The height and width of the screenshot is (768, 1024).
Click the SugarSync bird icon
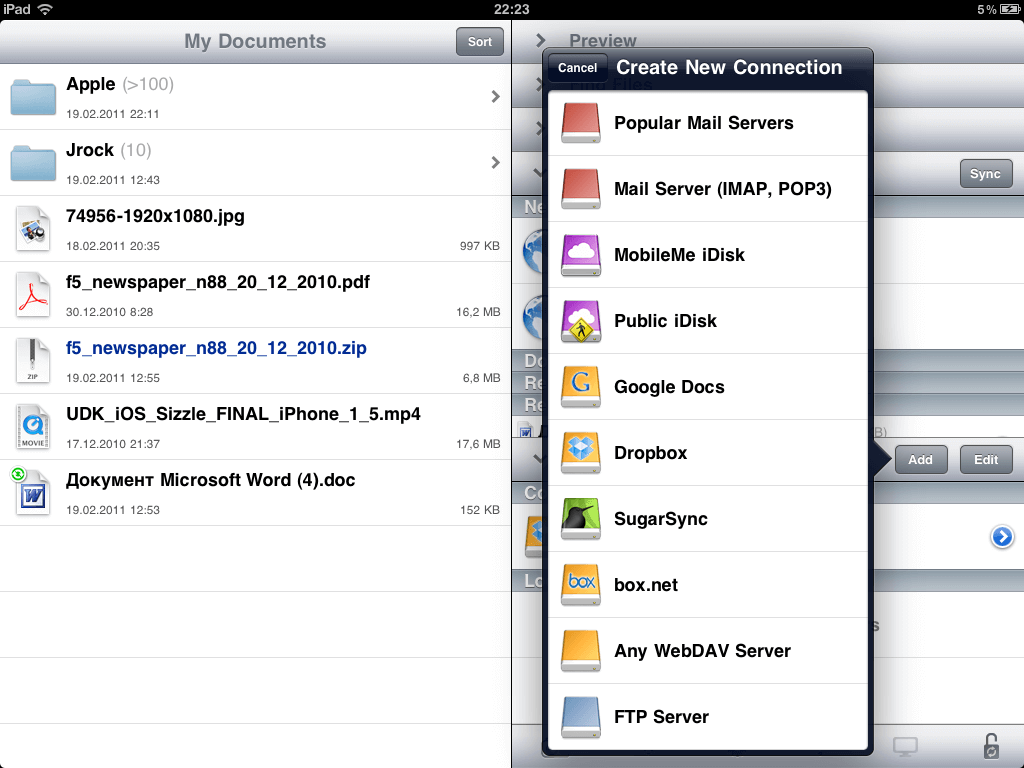click(581, 519)
